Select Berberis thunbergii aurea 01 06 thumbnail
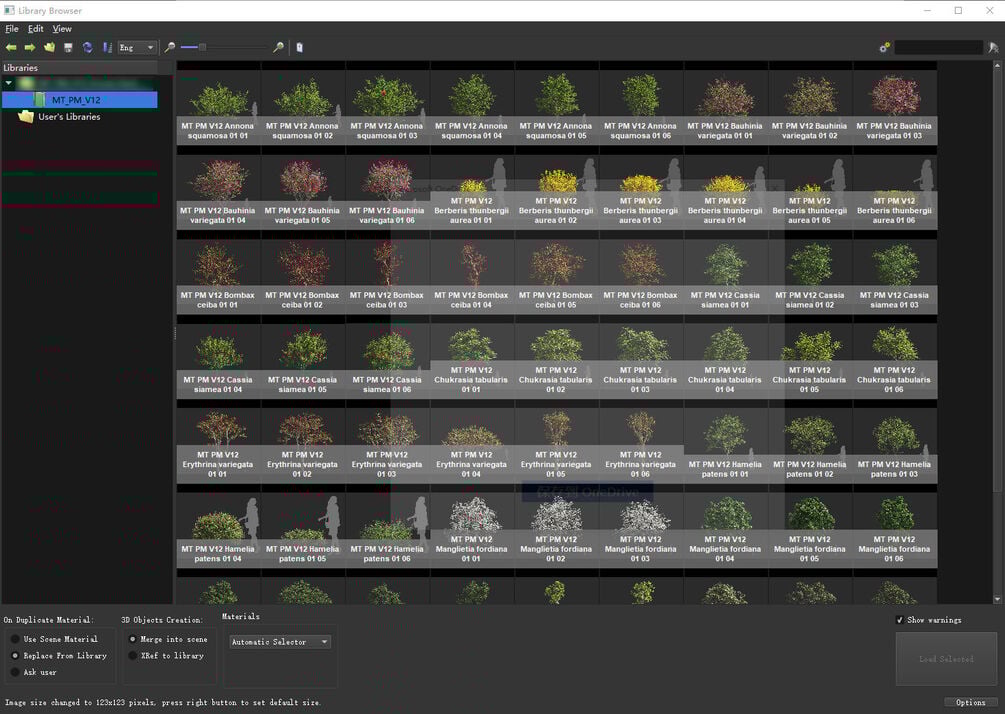Screen dimensions: 1005x714 point(895,192)
